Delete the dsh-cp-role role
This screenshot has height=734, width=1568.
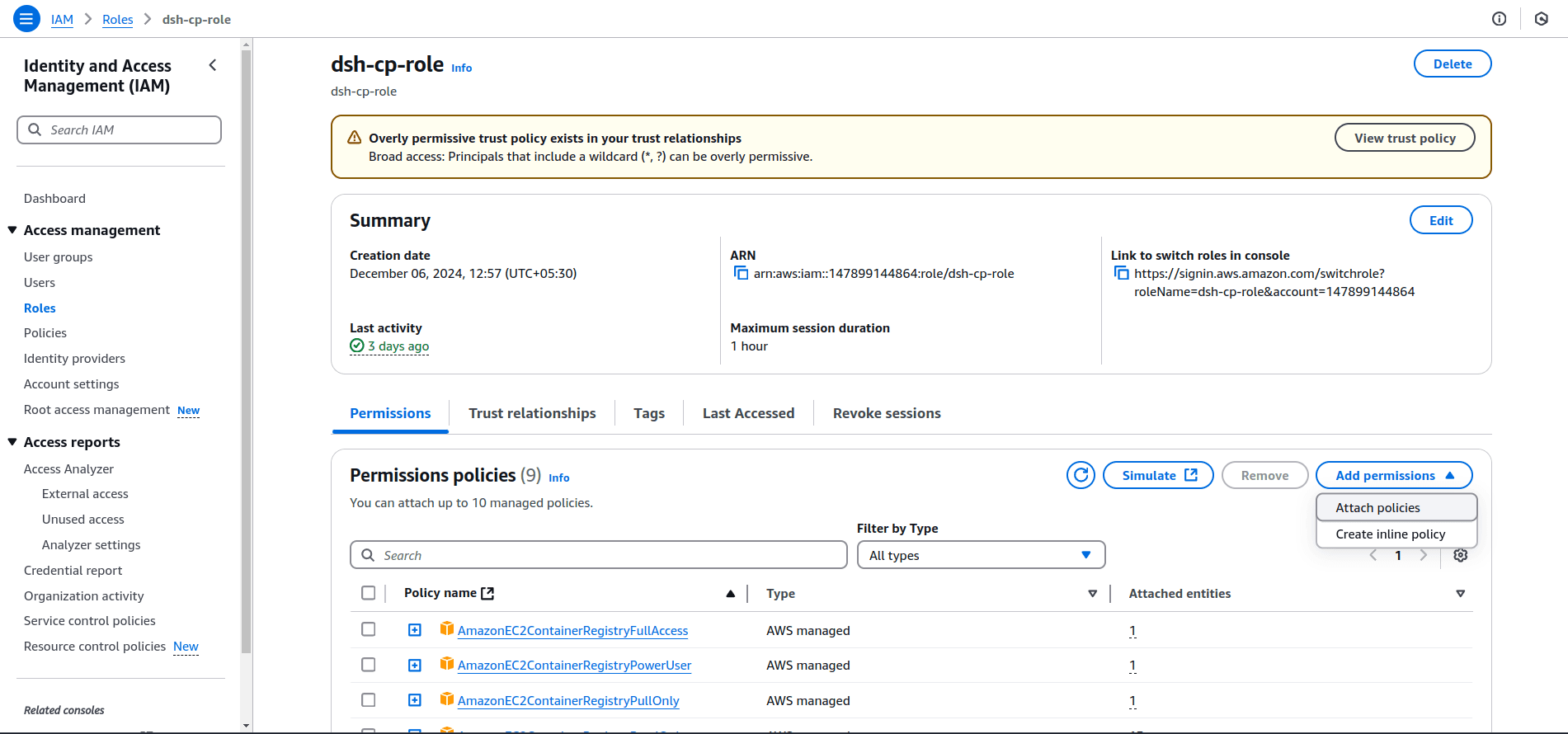pos(1453,64)
